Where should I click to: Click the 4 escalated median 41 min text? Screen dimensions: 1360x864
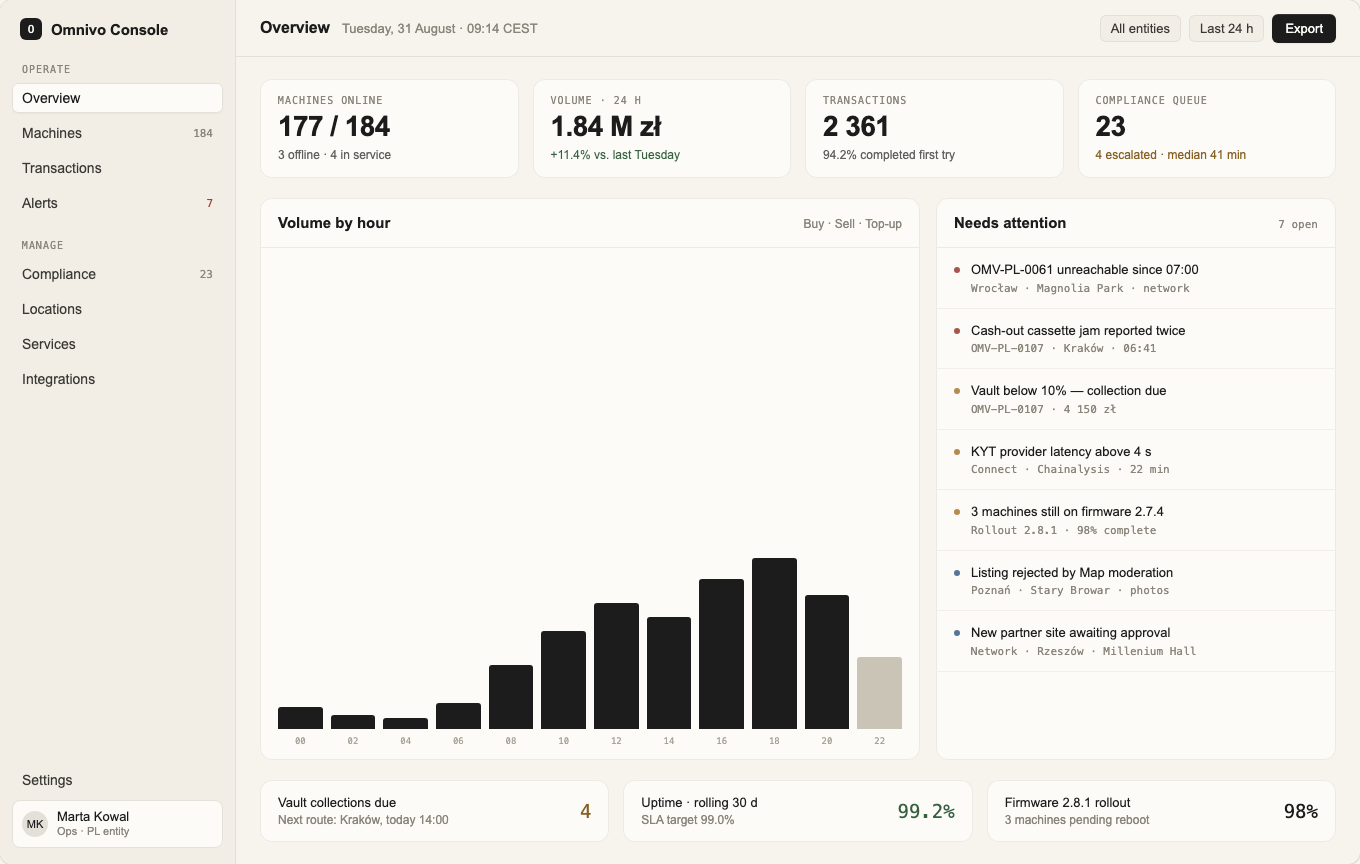pos(1170,155)
